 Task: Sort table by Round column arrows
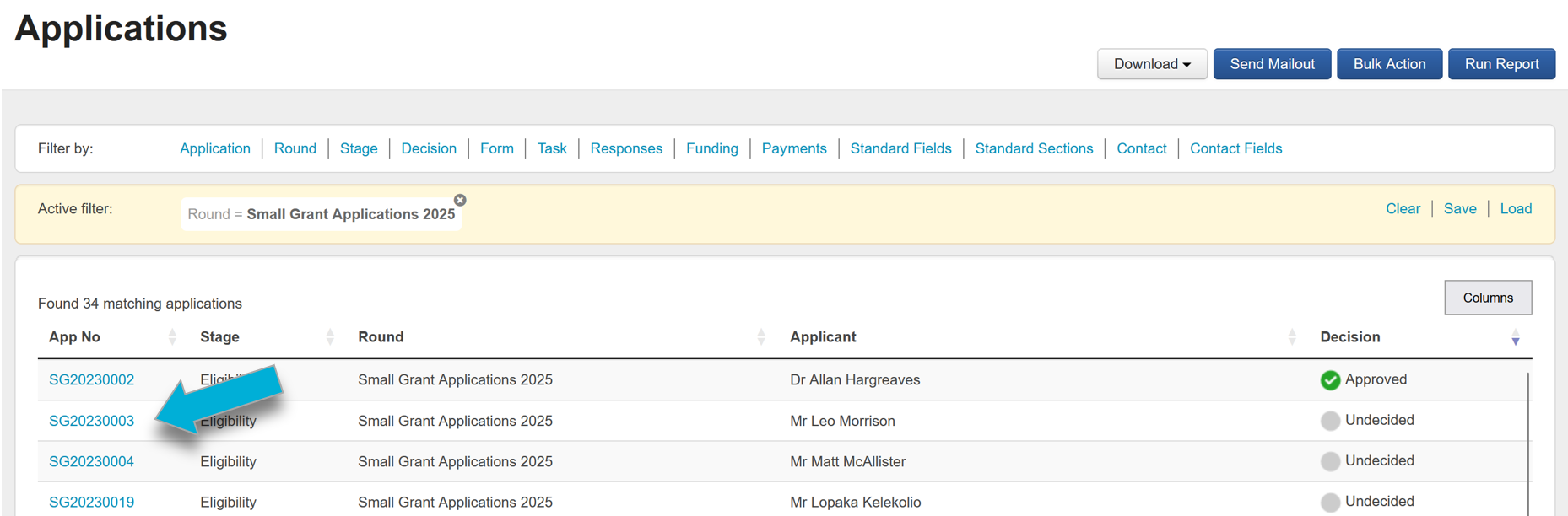761,337
